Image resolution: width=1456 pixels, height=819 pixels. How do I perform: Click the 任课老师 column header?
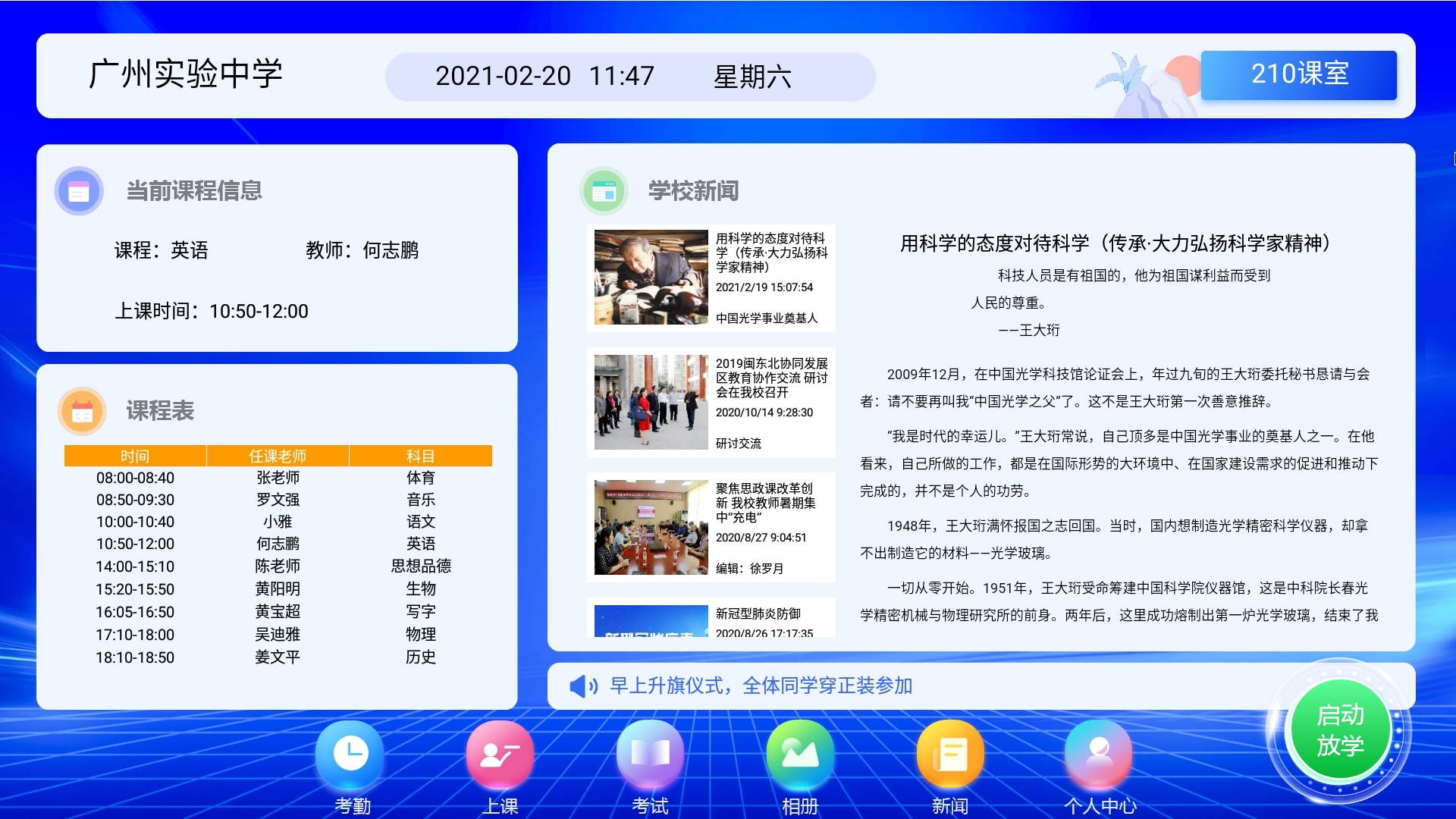coord(278,456)
